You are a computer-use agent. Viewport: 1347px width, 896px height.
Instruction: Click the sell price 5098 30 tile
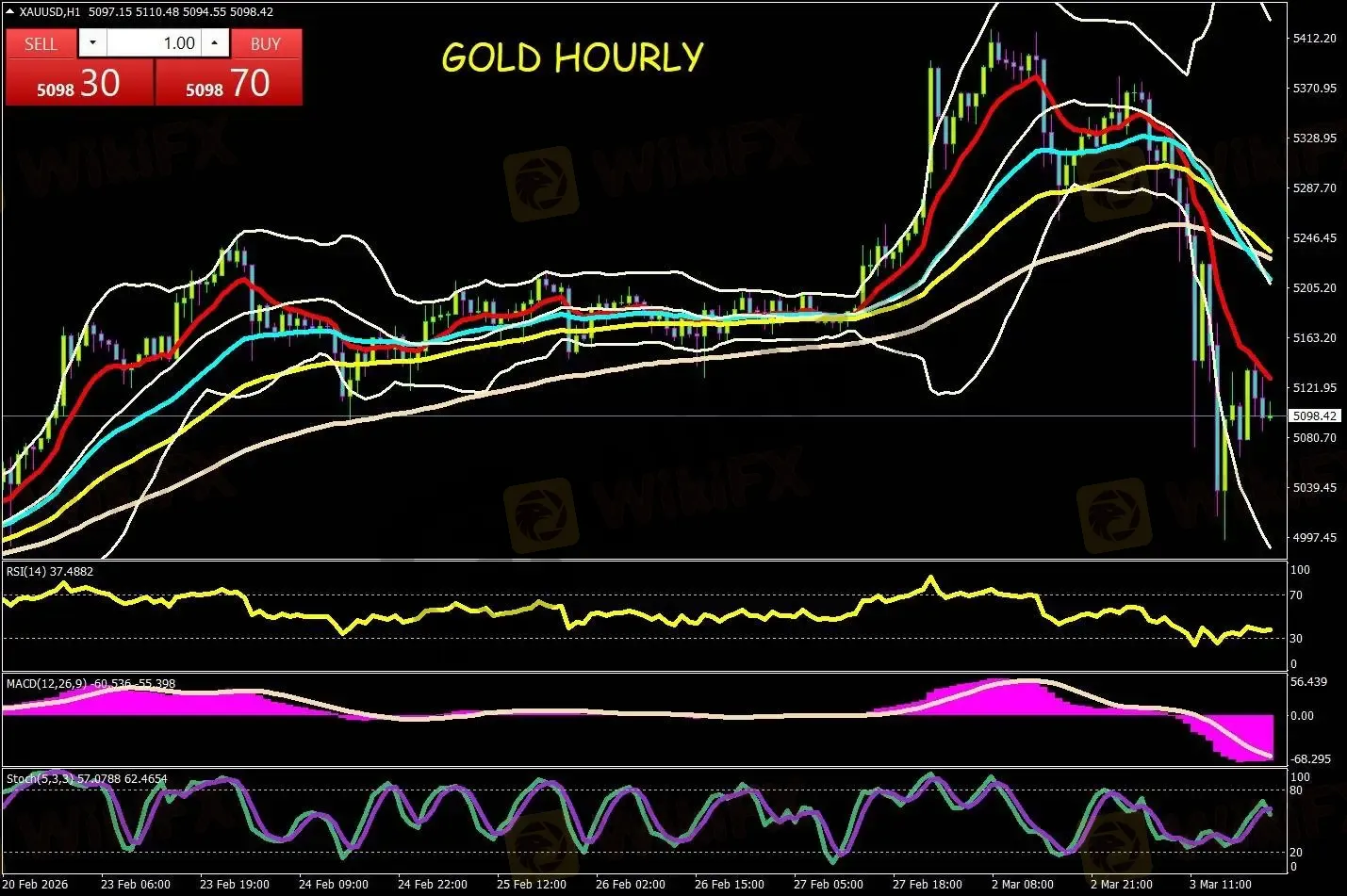pyautogui.click(x=78, y=83)
